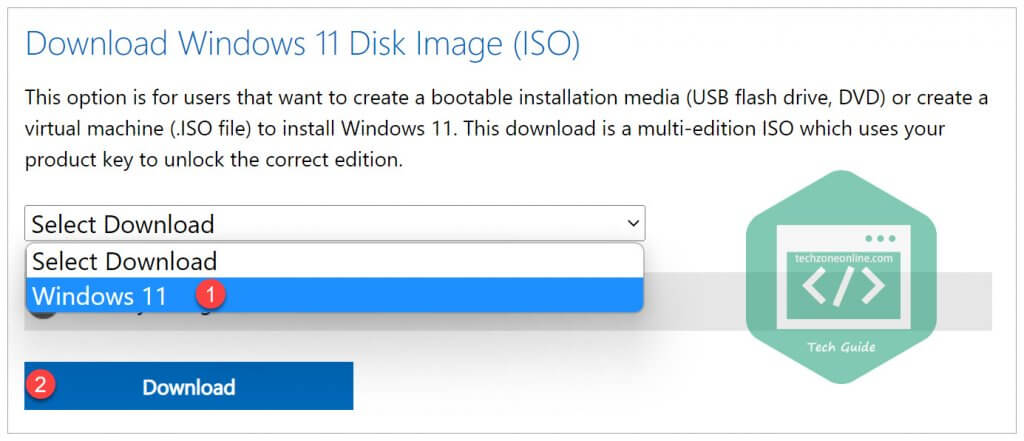This screenshot has height=441, width=1024.
Task: Click the techzoneonline.com watermark text
Action: click(844, 258)
